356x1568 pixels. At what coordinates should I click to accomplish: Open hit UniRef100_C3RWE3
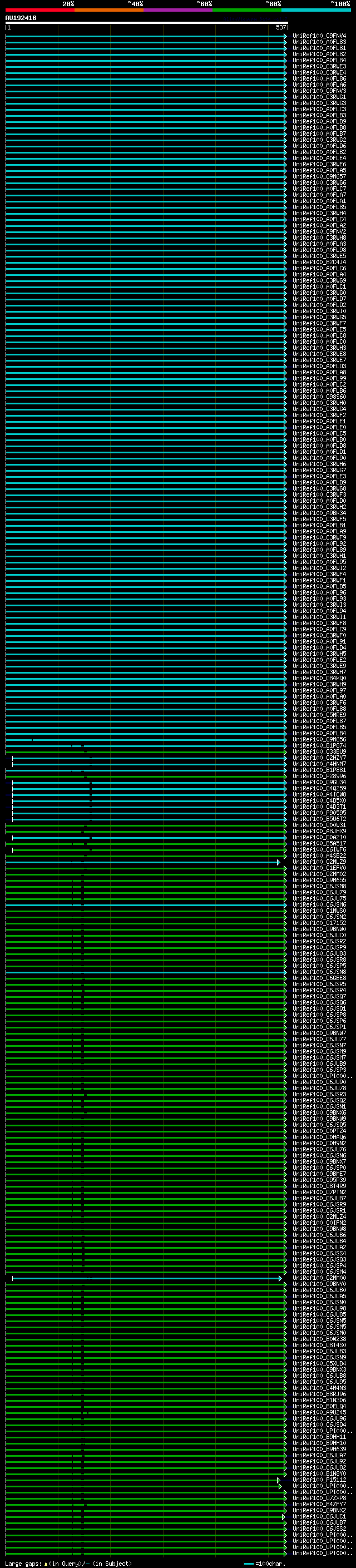(319, 66)
